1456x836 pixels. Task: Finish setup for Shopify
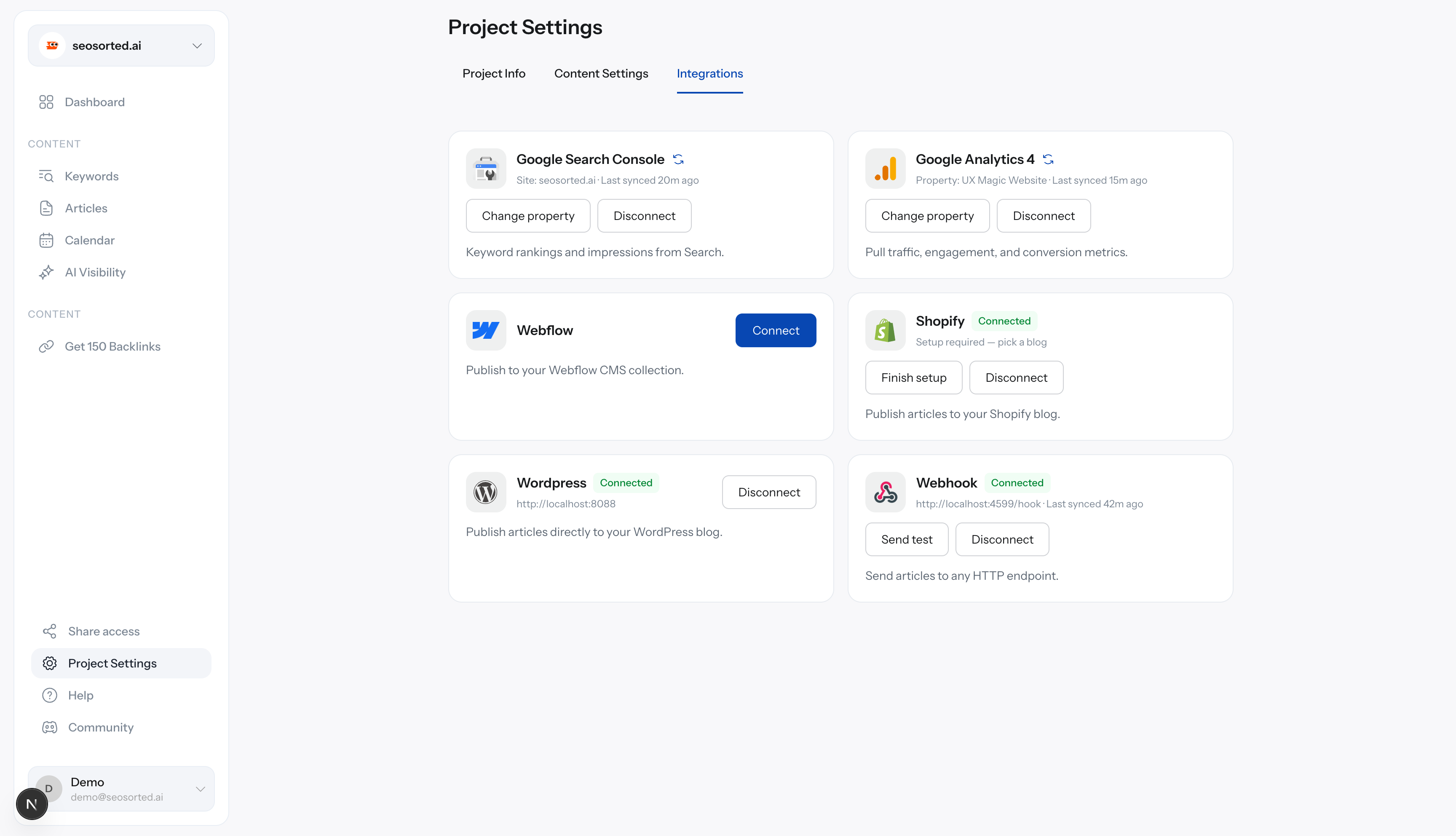tap(914, 377)
